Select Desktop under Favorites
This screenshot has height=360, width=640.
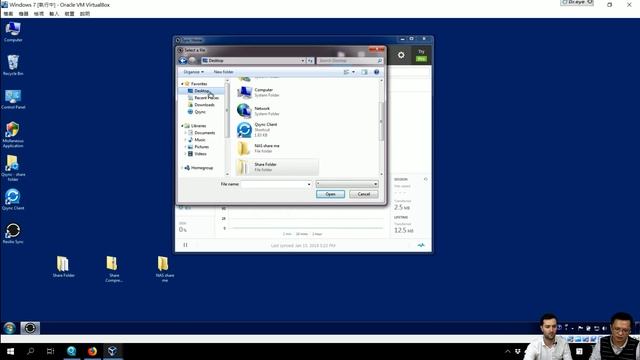coord(202,91)
